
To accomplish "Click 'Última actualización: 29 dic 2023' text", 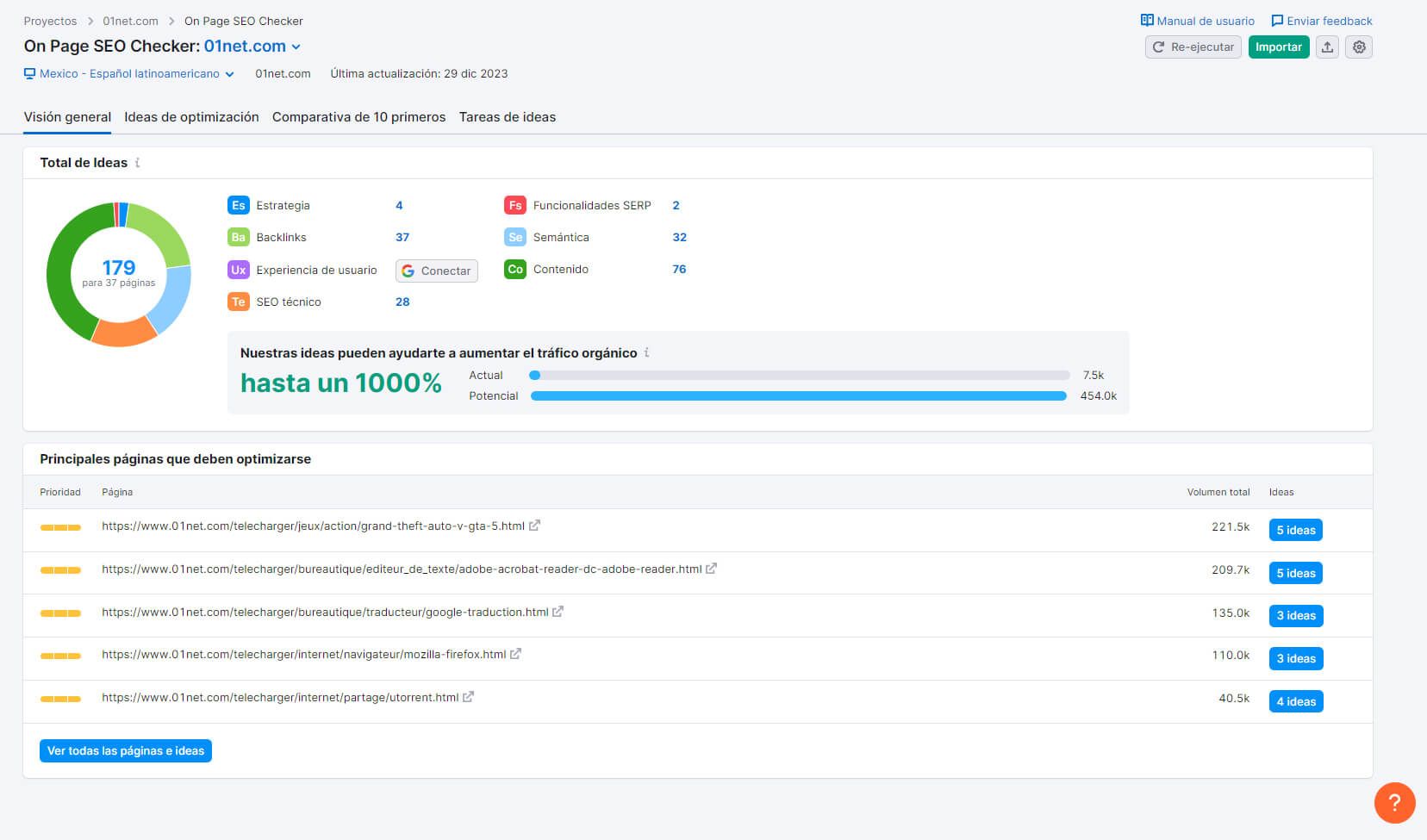I will 419,74.
